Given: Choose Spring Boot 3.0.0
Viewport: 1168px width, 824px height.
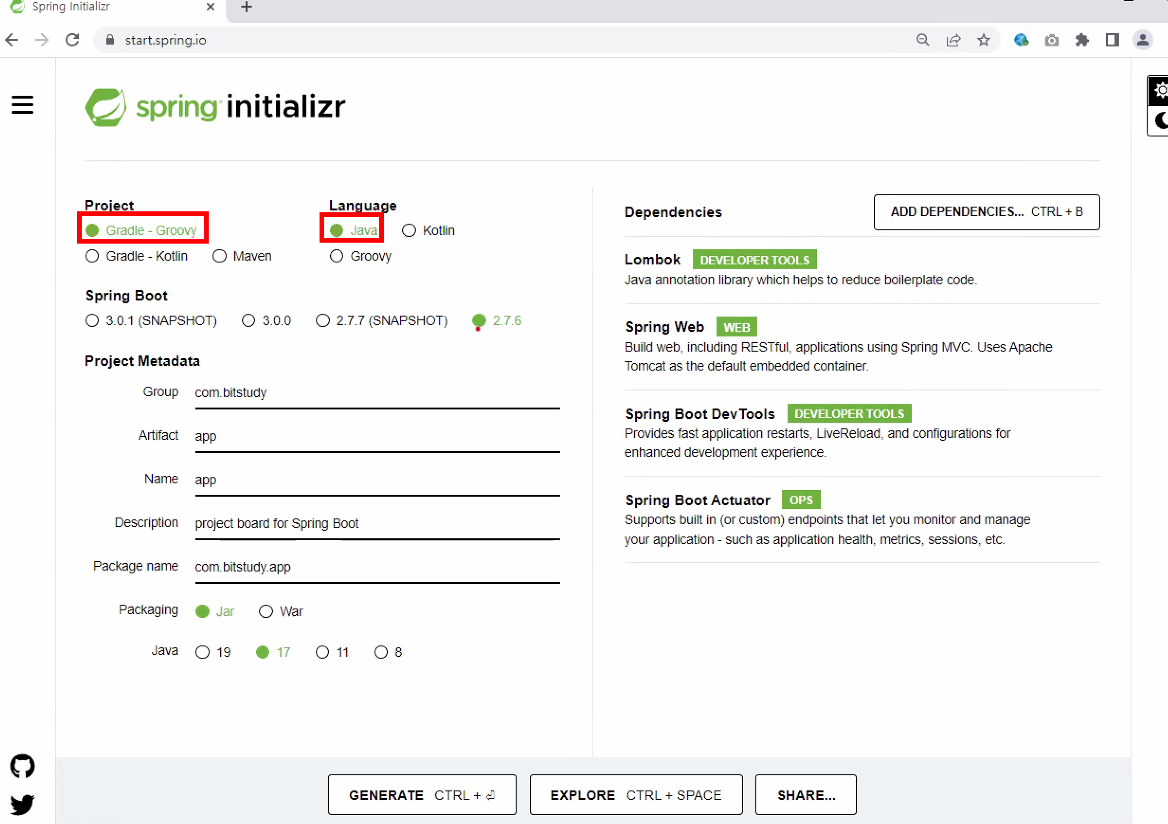Looking at the screenshot, I should coord(267,321).
